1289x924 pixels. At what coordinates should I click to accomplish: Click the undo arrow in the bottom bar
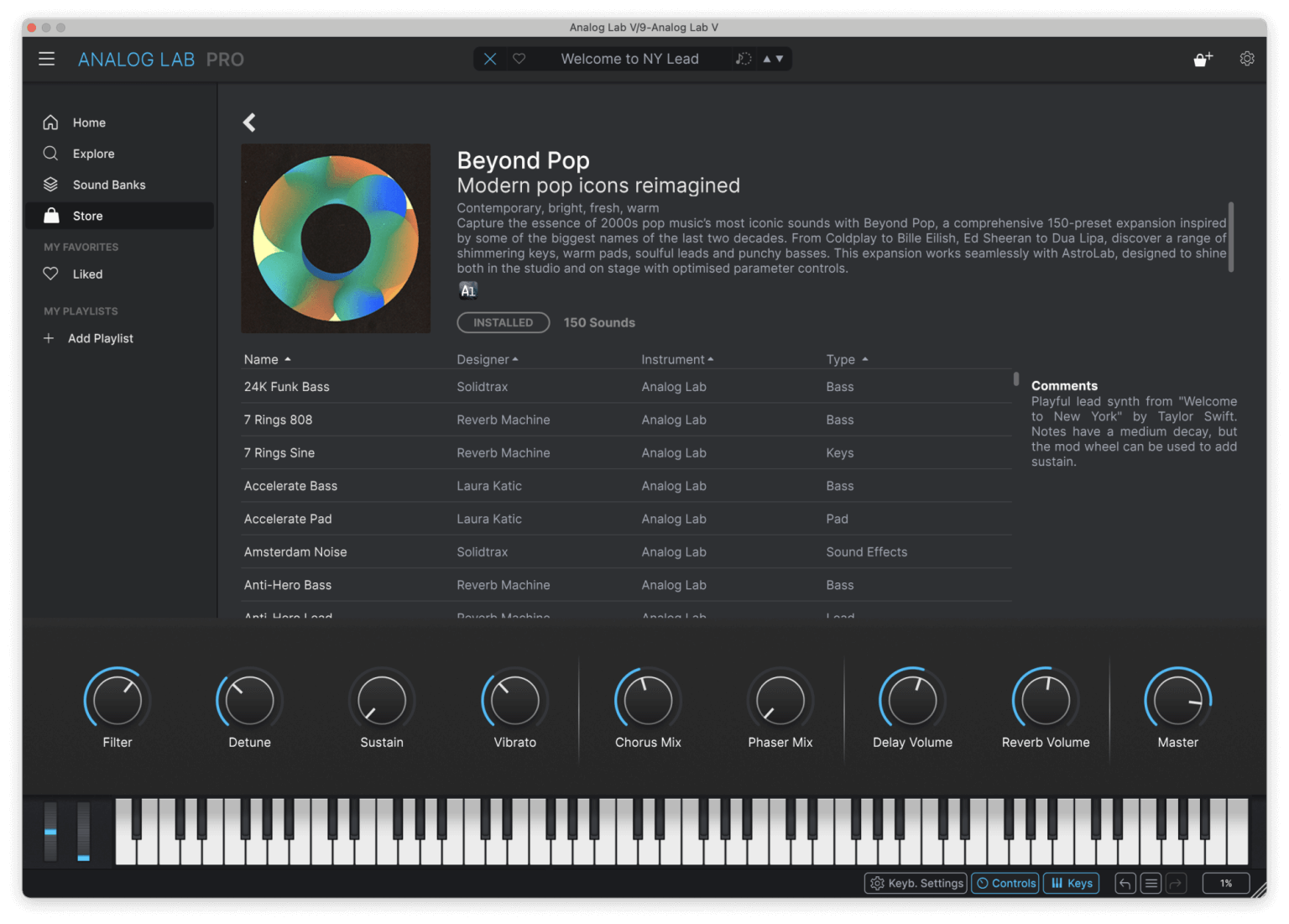pyautogui.click(x=1125, y=883)
